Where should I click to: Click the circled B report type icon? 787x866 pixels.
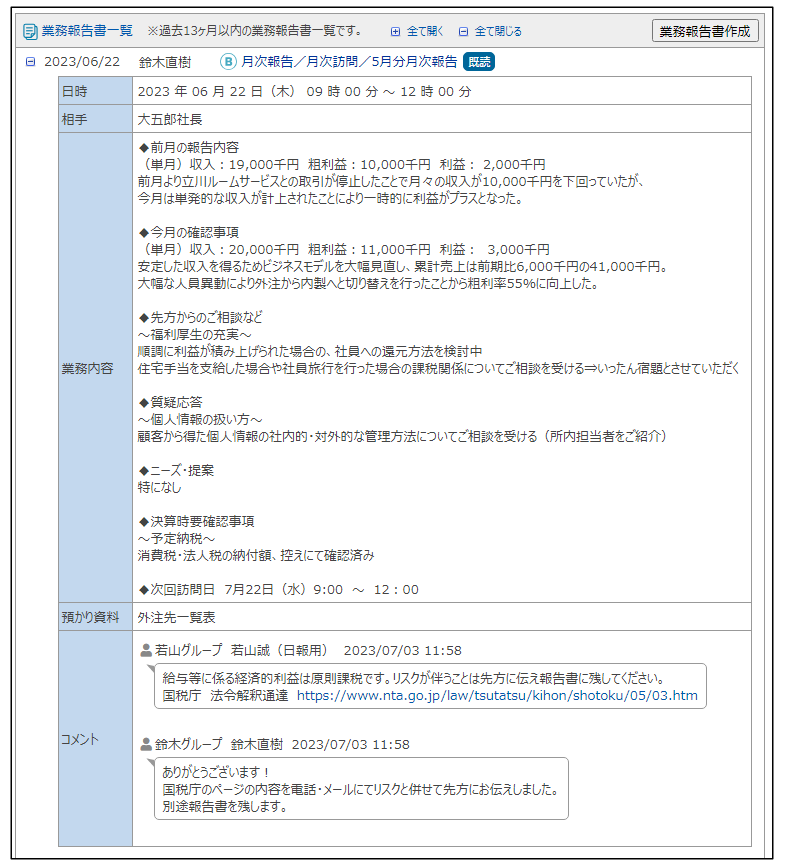[x=228, y=62]
